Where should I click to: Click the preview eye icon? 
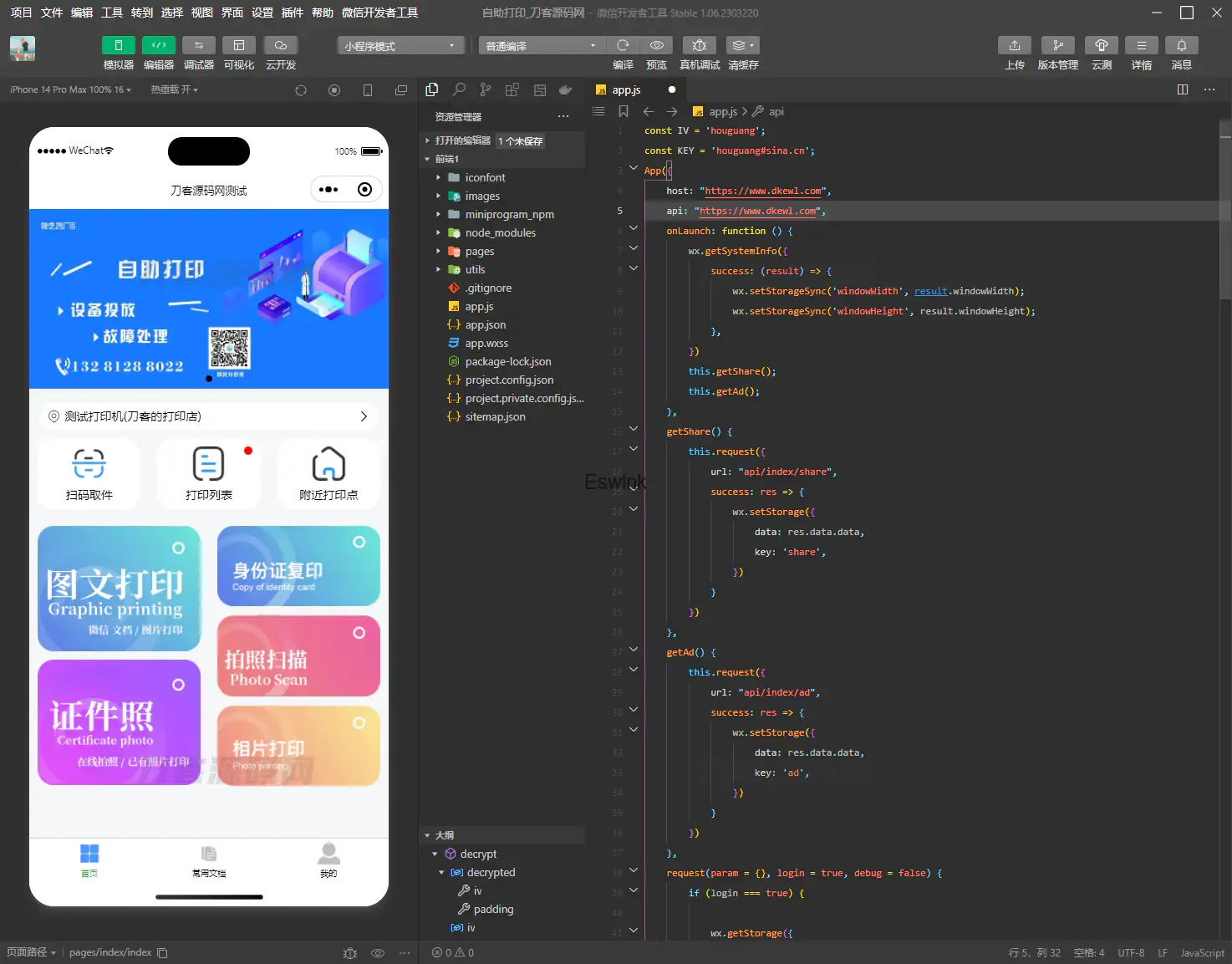click(657, 45)
